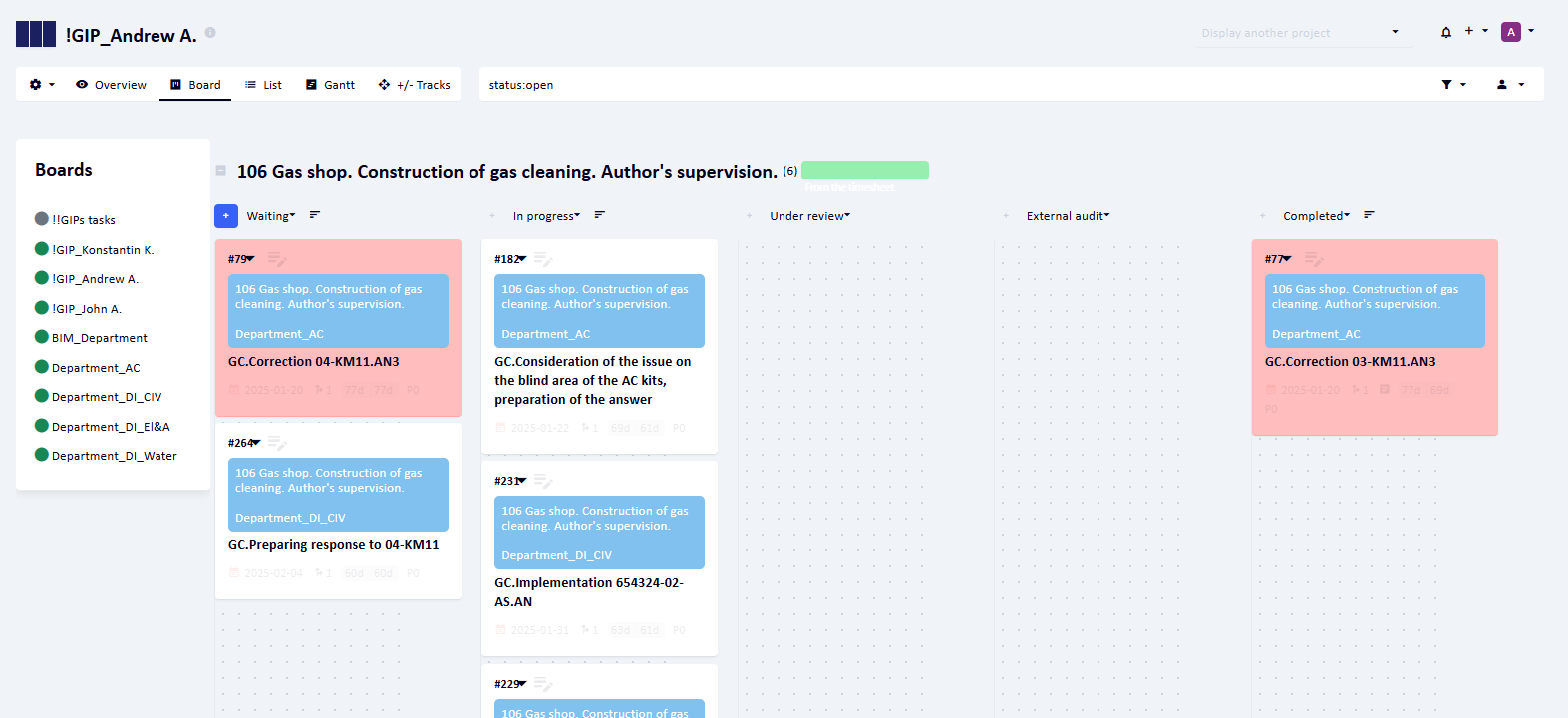Switch to the Gantt tab
This screenshot has height=718, width=1568.
330,85
